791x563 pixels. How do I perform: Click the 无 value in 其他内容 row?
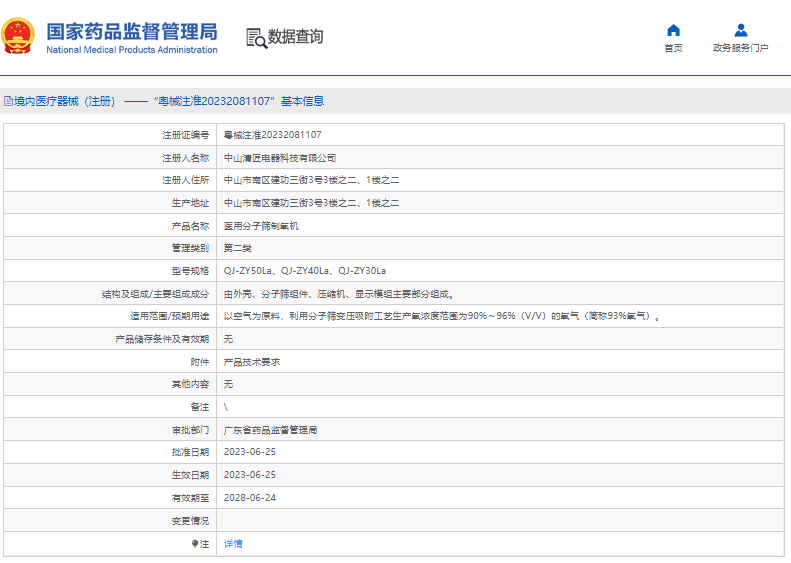[228, 384]
